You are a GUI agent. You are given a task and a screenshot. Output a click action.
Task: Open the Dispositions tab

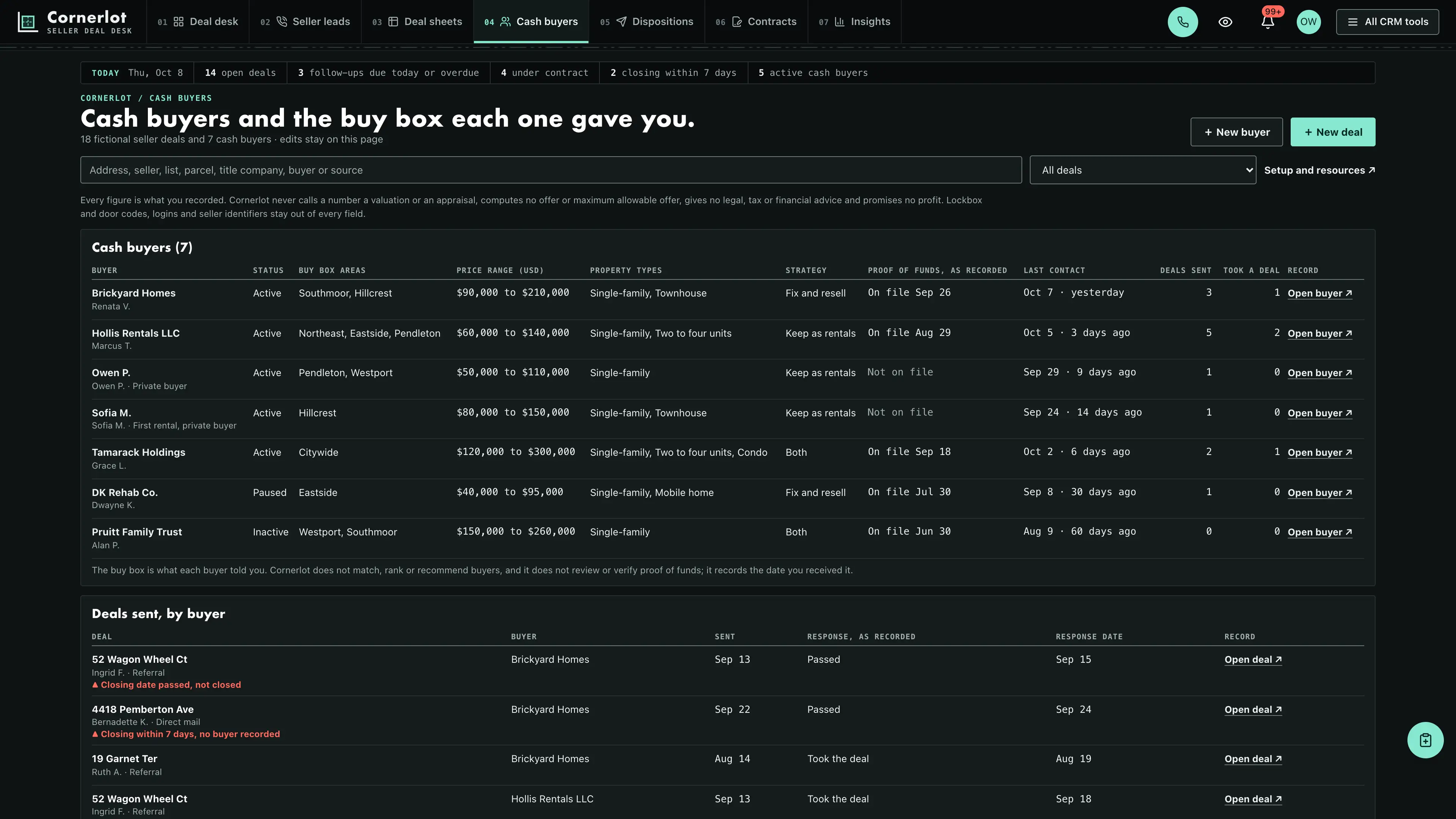(646, 22)
